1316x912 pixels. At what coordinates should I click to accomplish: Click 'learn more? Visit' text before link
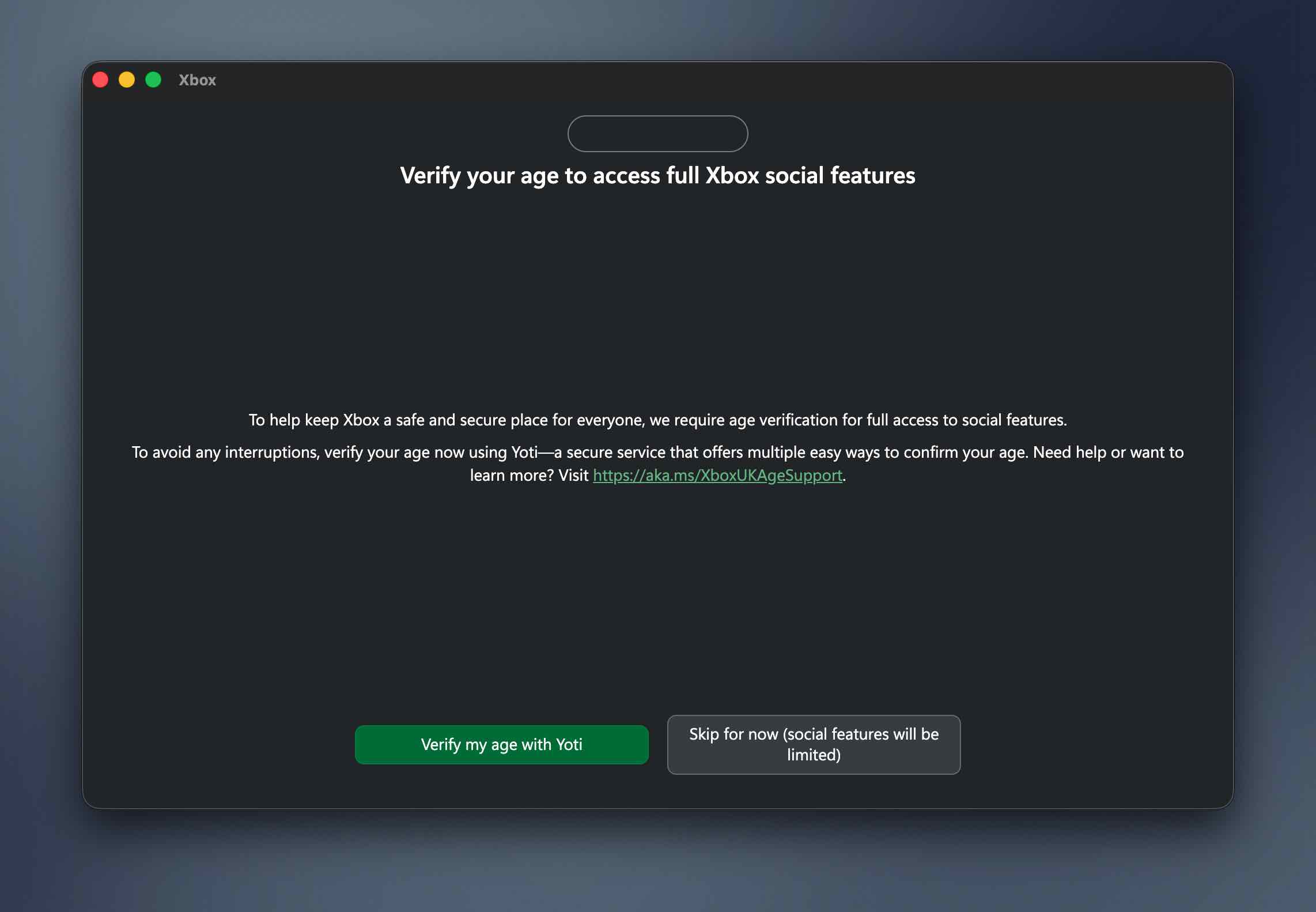(x=529, y=476)
